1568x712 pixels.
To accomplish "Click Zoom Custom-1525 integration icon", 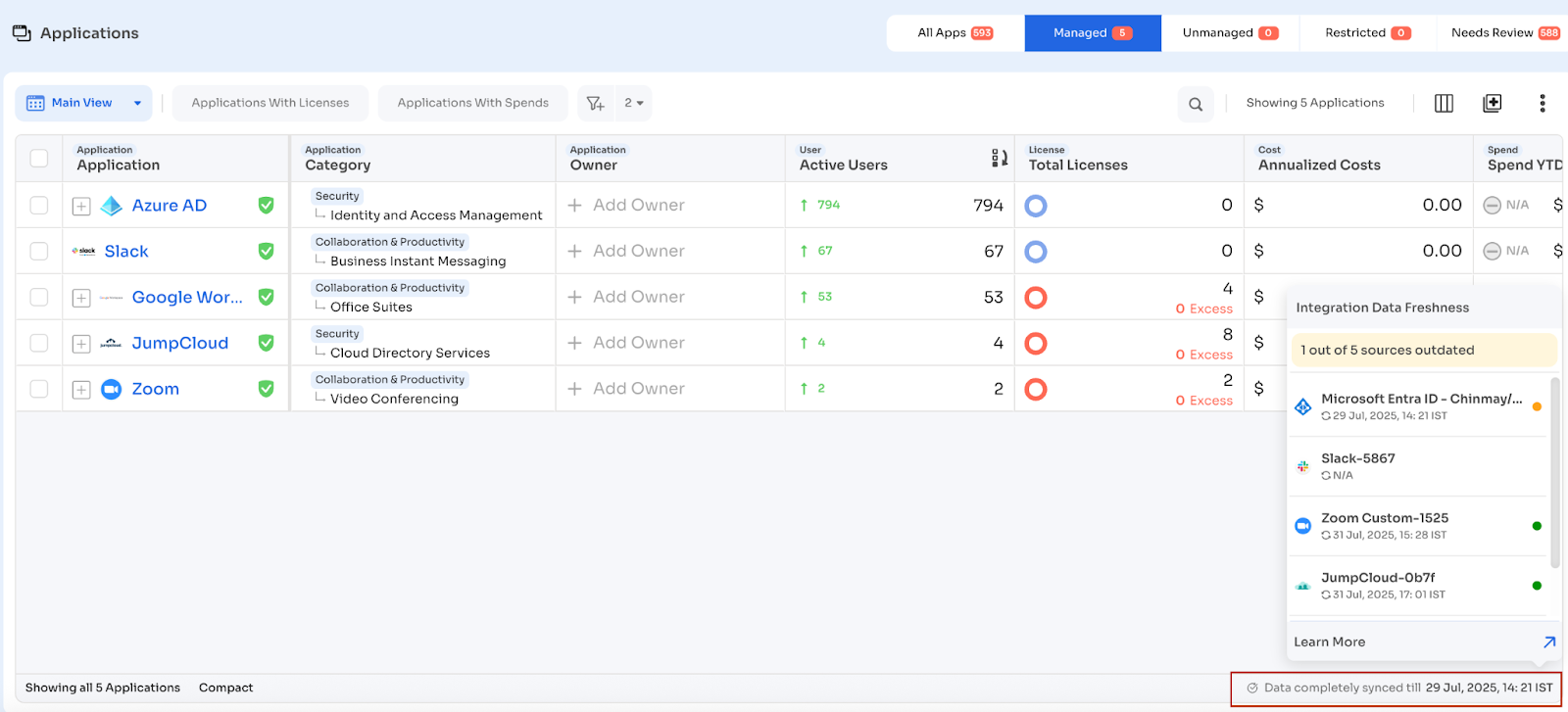I will click(x=1303, y=526).
